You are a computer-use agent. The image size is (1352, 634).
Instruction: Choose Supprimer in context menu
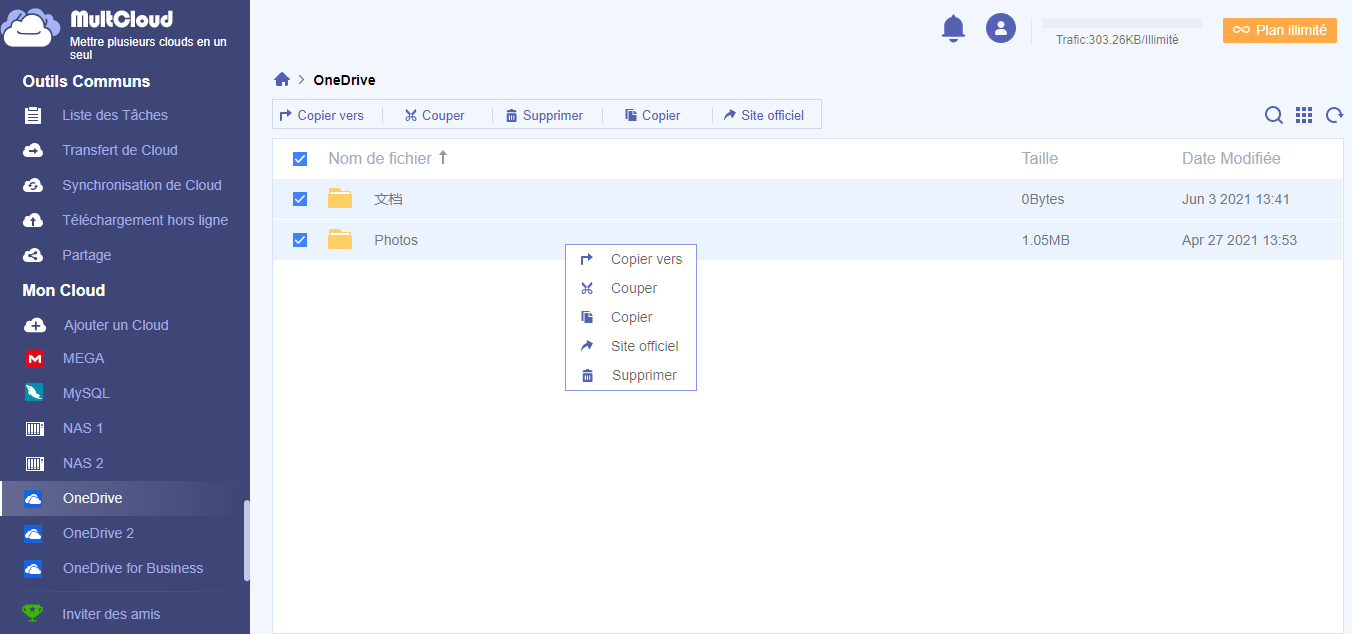coord(631,375)
